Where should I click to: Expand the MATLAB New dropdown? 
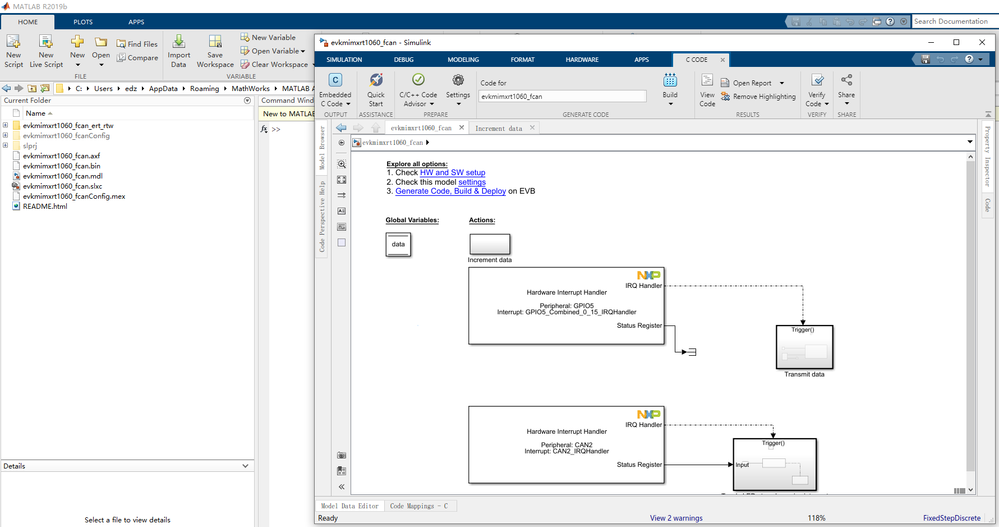pyautogui.click(x=78, y=65)
